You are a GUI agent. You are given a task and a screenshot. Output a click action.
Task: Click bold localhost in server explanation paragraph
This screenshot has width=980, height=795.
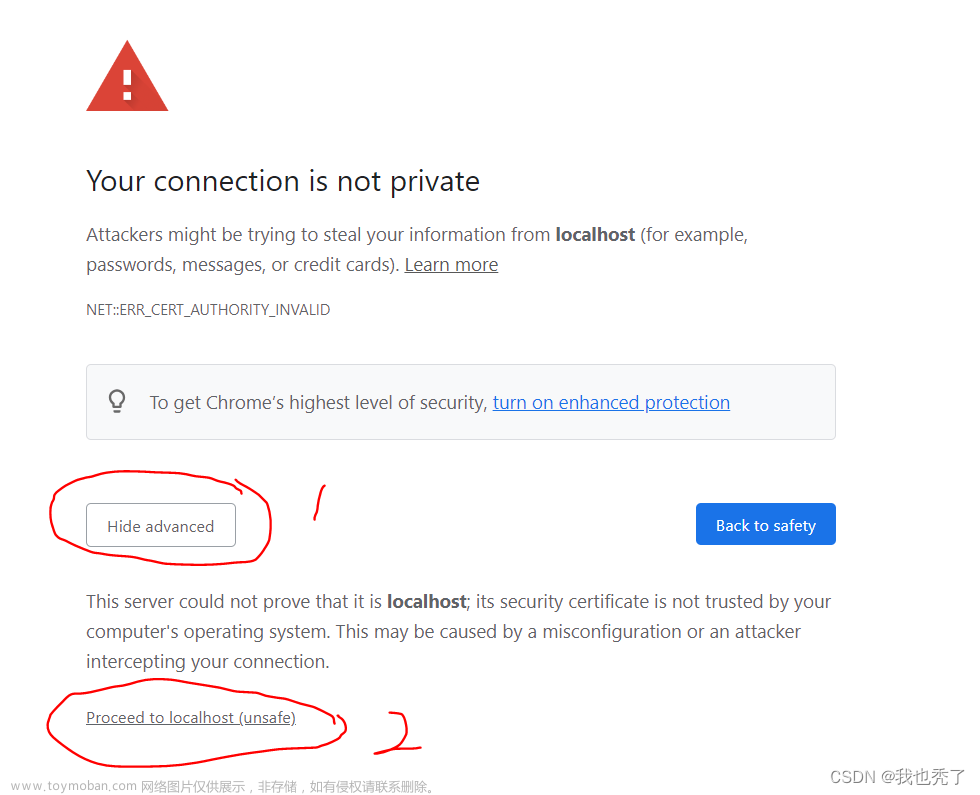(x=426, y=601)
